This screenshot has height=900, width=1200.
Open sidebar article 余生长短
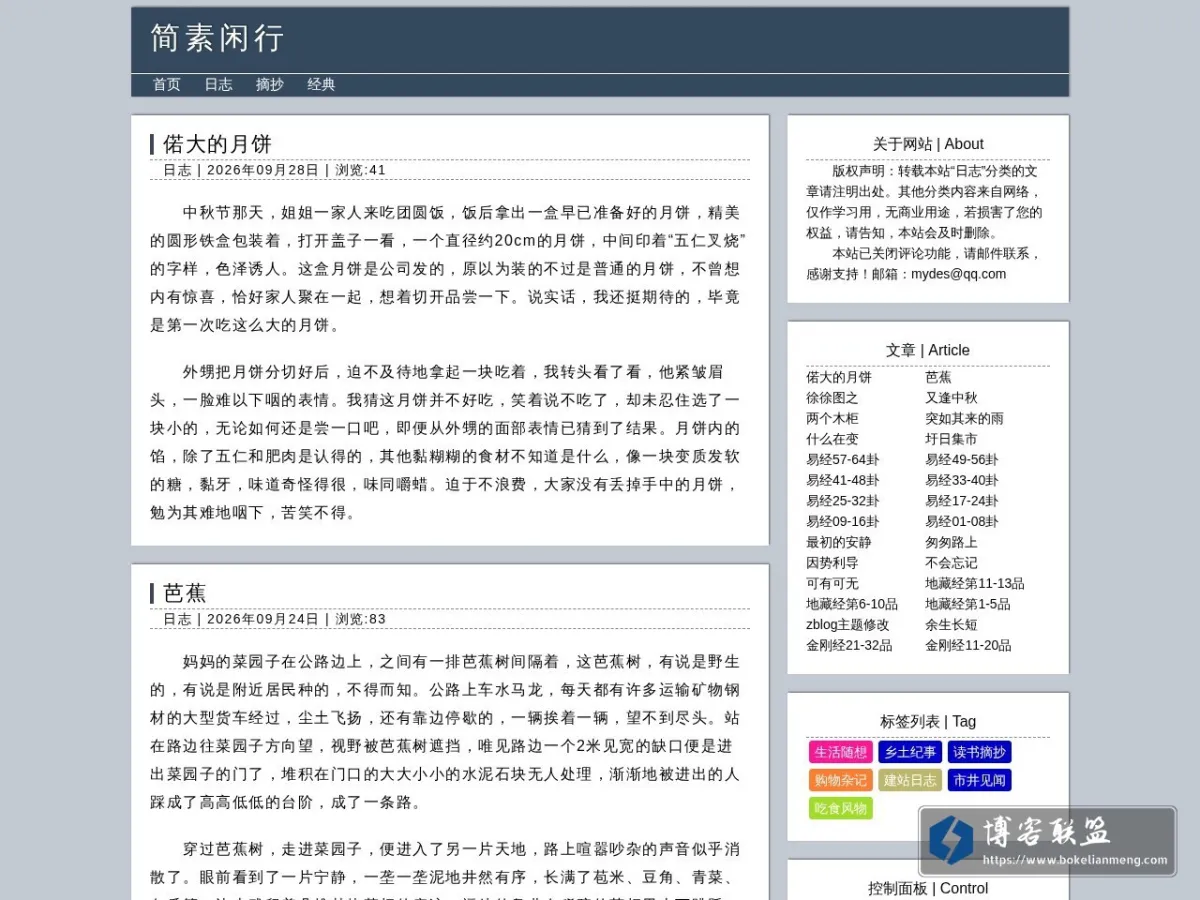(951, 625)
